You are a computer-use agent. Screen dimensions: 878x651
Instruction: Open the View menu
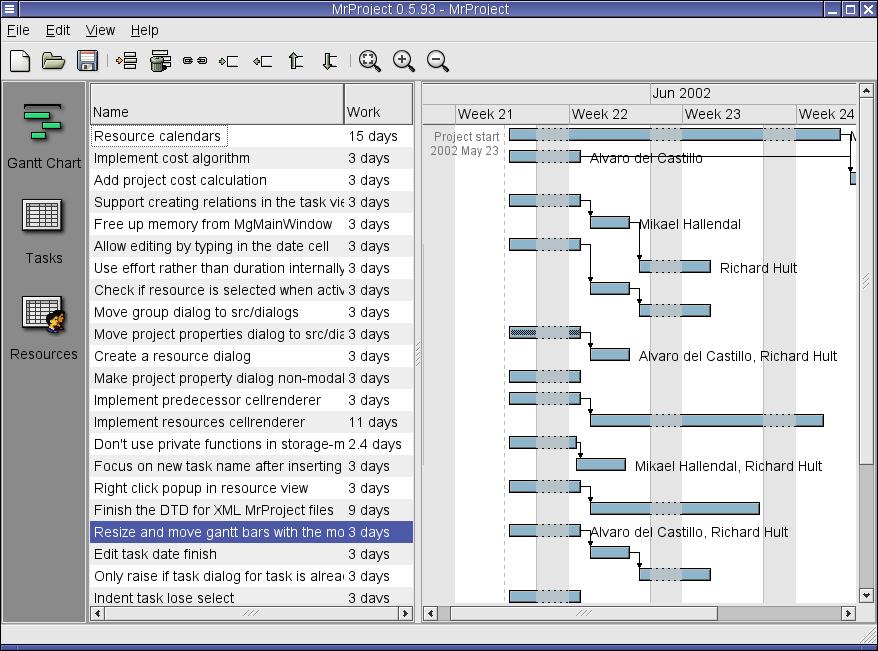[x=100, y=30]
